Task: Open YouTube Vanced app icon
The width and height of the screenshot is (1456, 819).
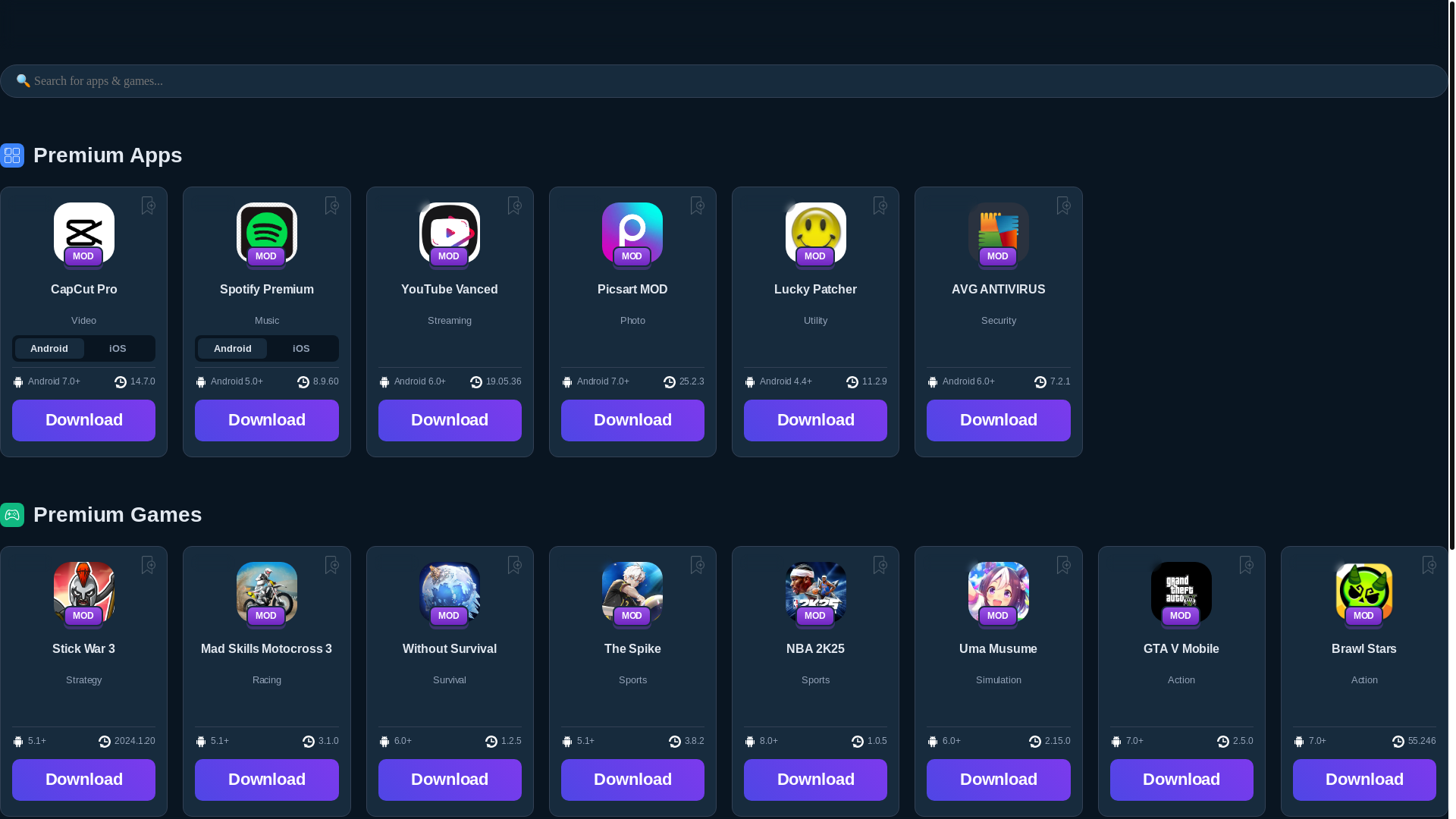Action: click(450, 233)
